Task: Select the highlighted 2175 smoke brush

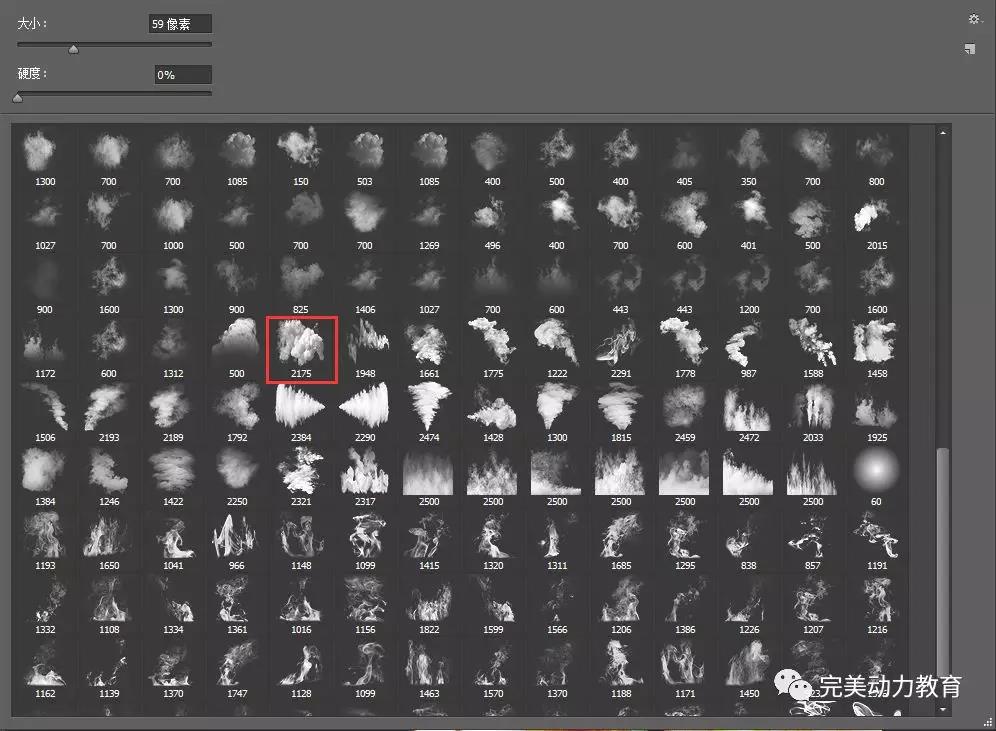Action: point(302,344)
